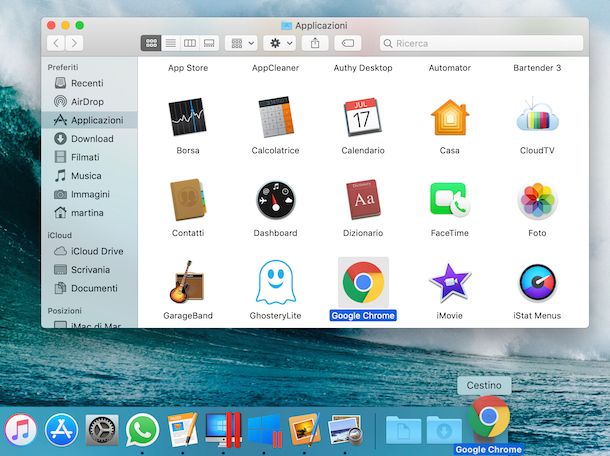
Task: Open the Borsa stocks app icon
Action: click(188, 117)
